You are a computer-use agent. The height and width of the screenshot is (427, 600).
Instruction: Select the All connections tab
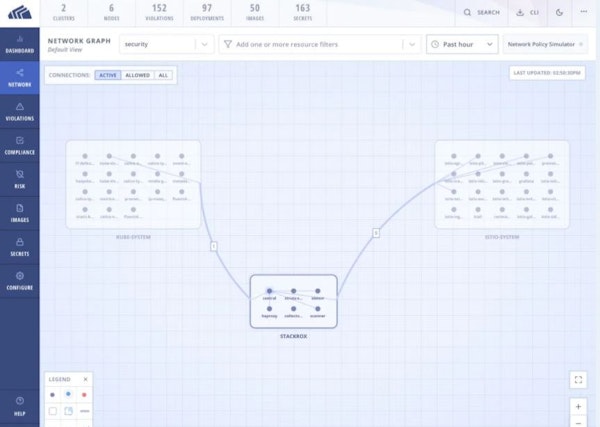[163, 75]
